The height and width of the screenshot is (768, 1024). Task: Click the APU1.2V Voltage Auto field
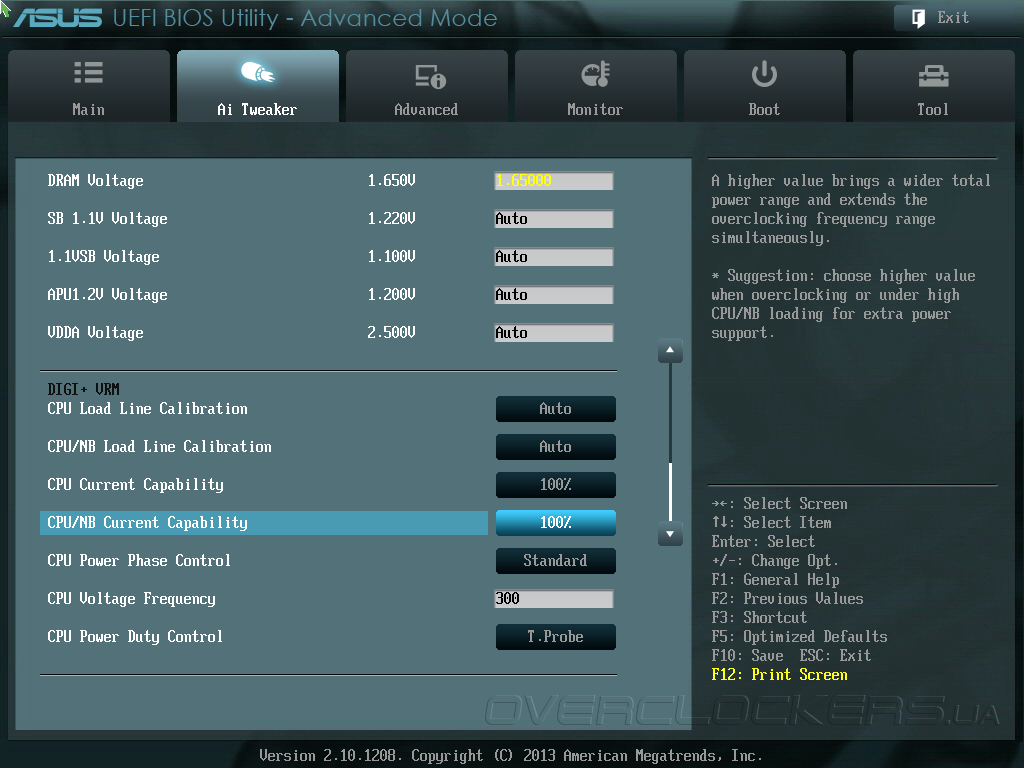tap(554, 295)
